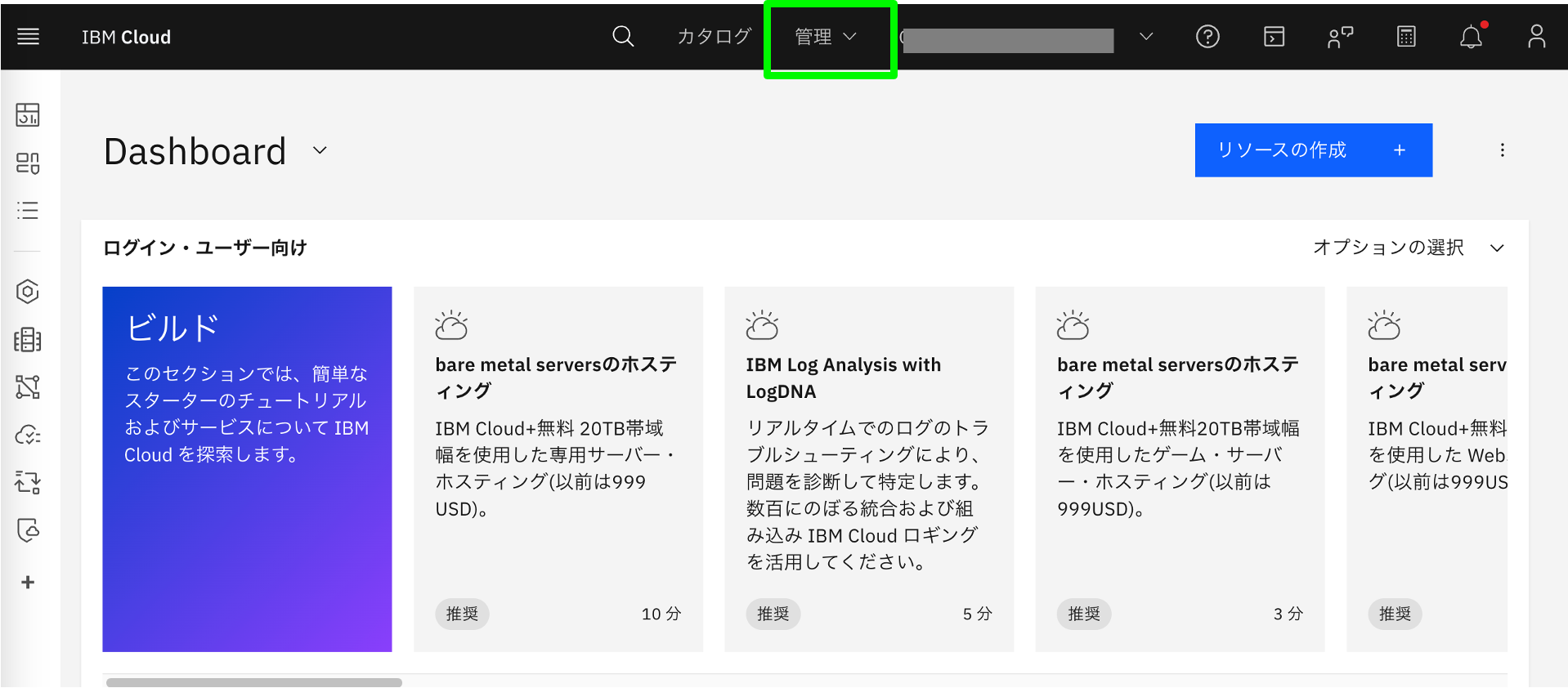Open the cost estimator calculator icon
The height and width of the screenshot is (688, 1568).
pos(1406,37)
